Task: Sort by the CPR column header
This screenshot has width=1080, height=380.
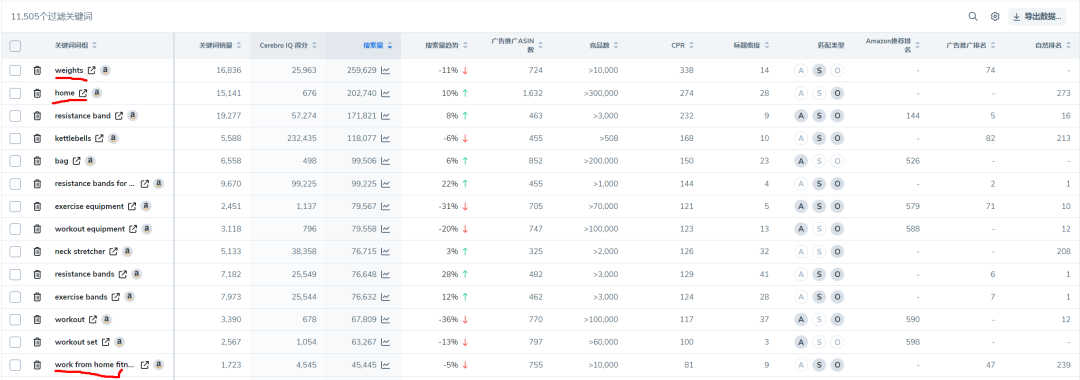Action: click(x=682, y=45)
